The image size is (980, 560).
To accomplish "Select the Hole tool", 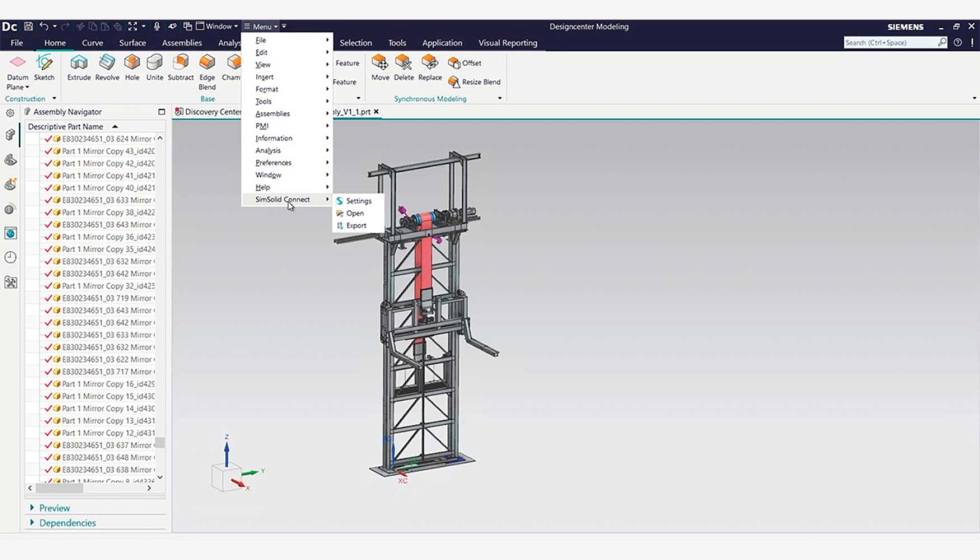I will point(132,68).
